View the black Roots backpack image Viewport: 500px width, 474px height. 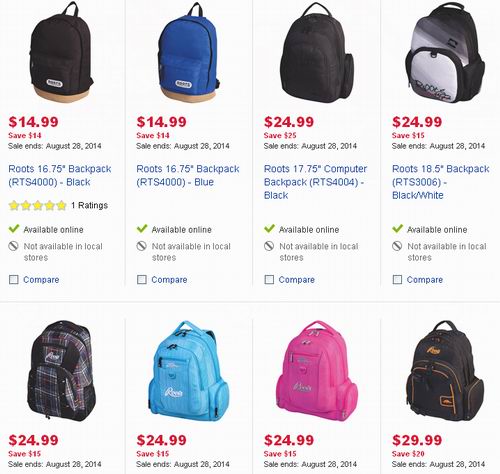coord(61,52)
